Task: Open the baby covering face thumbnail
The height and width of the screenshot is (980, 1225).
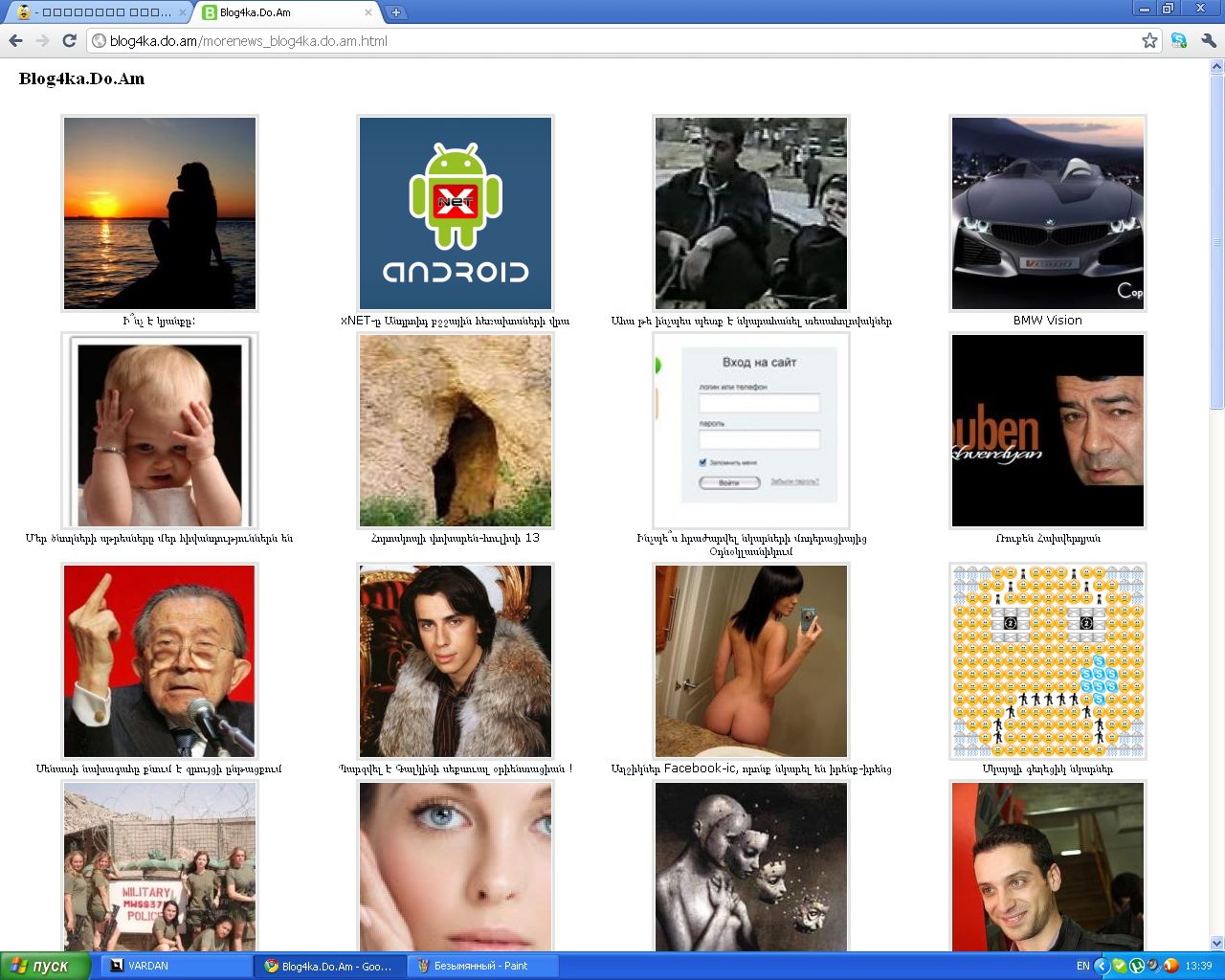Action: tap(160, 431)
